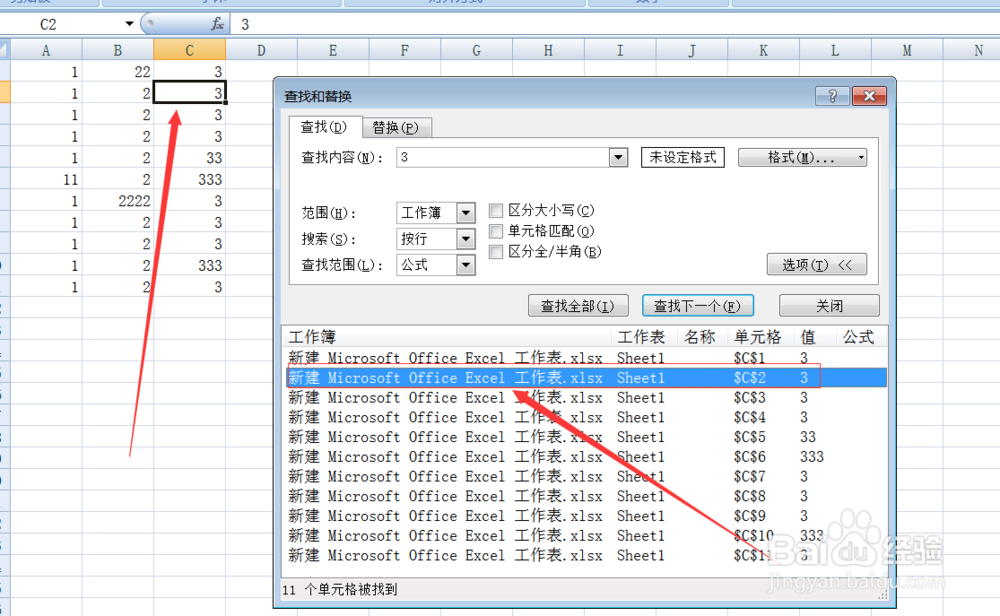Click cell B1 containing 22
Viewport: 1000px width, 616px height.
click(x=118, y=71)
